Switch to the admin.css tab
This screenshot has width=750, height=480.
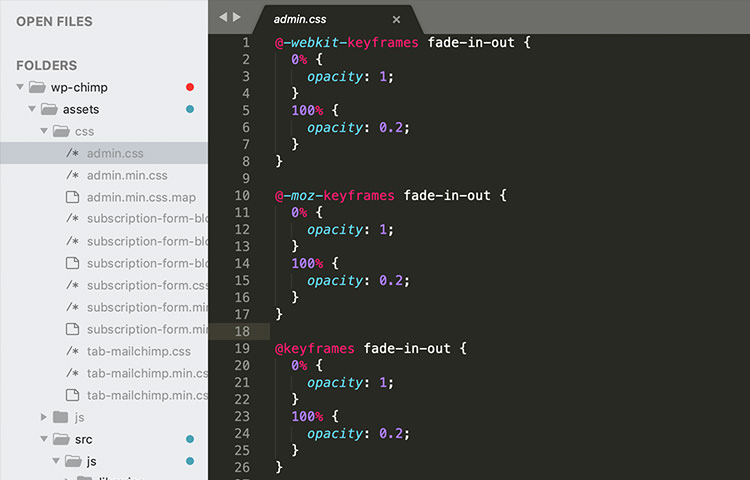tap(300, 19)
